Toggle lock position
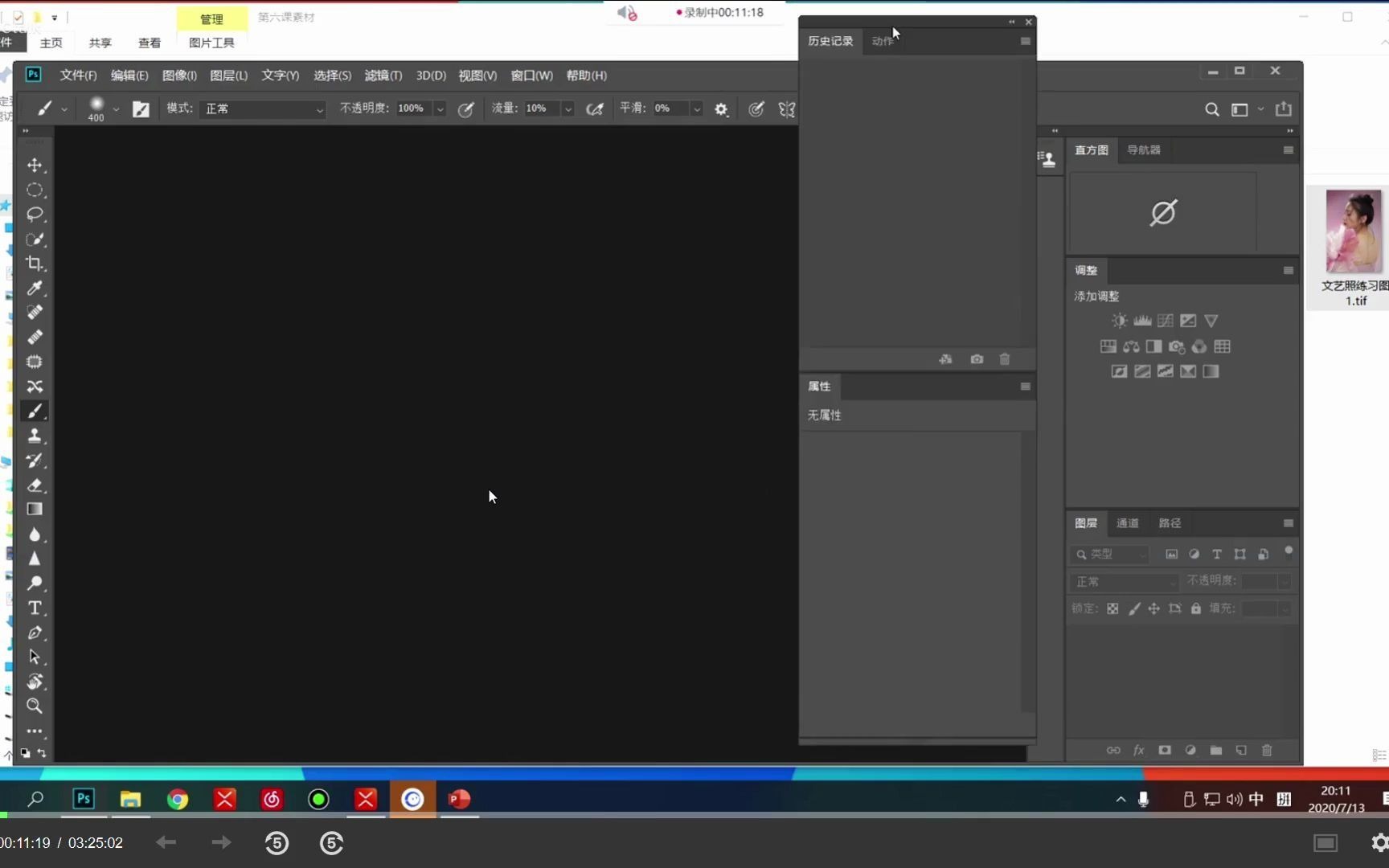 1154,608
